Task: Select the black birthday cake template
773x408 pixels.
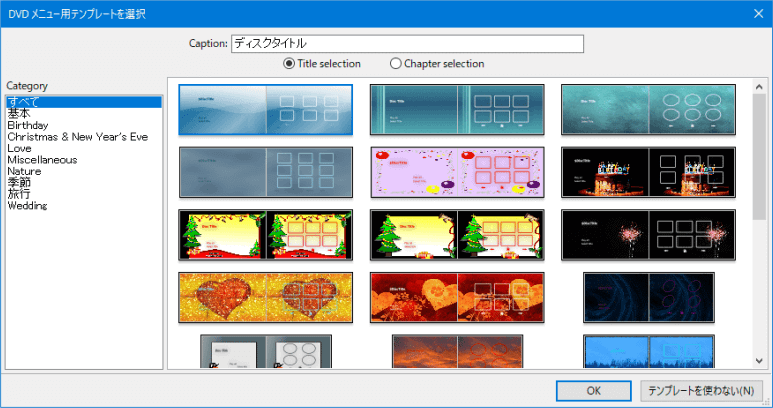Action: [x=647, y=172]
